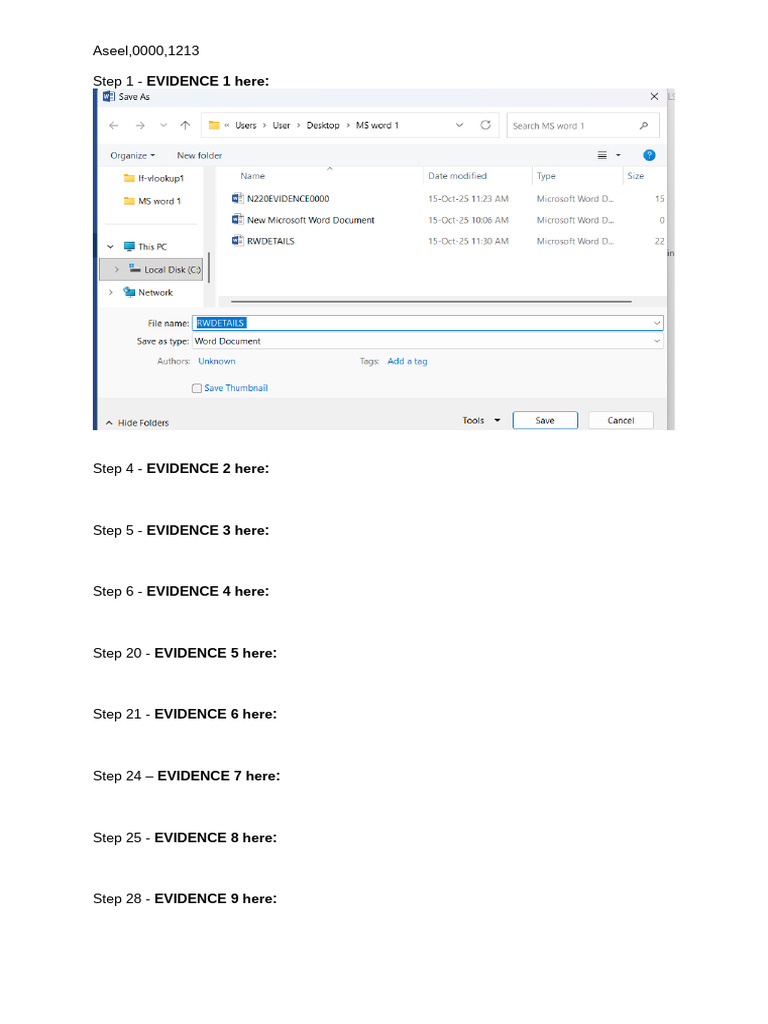Screen dimensions: 768x1024
Task: Select New Microsoft Word Document file
Action: 311,220
